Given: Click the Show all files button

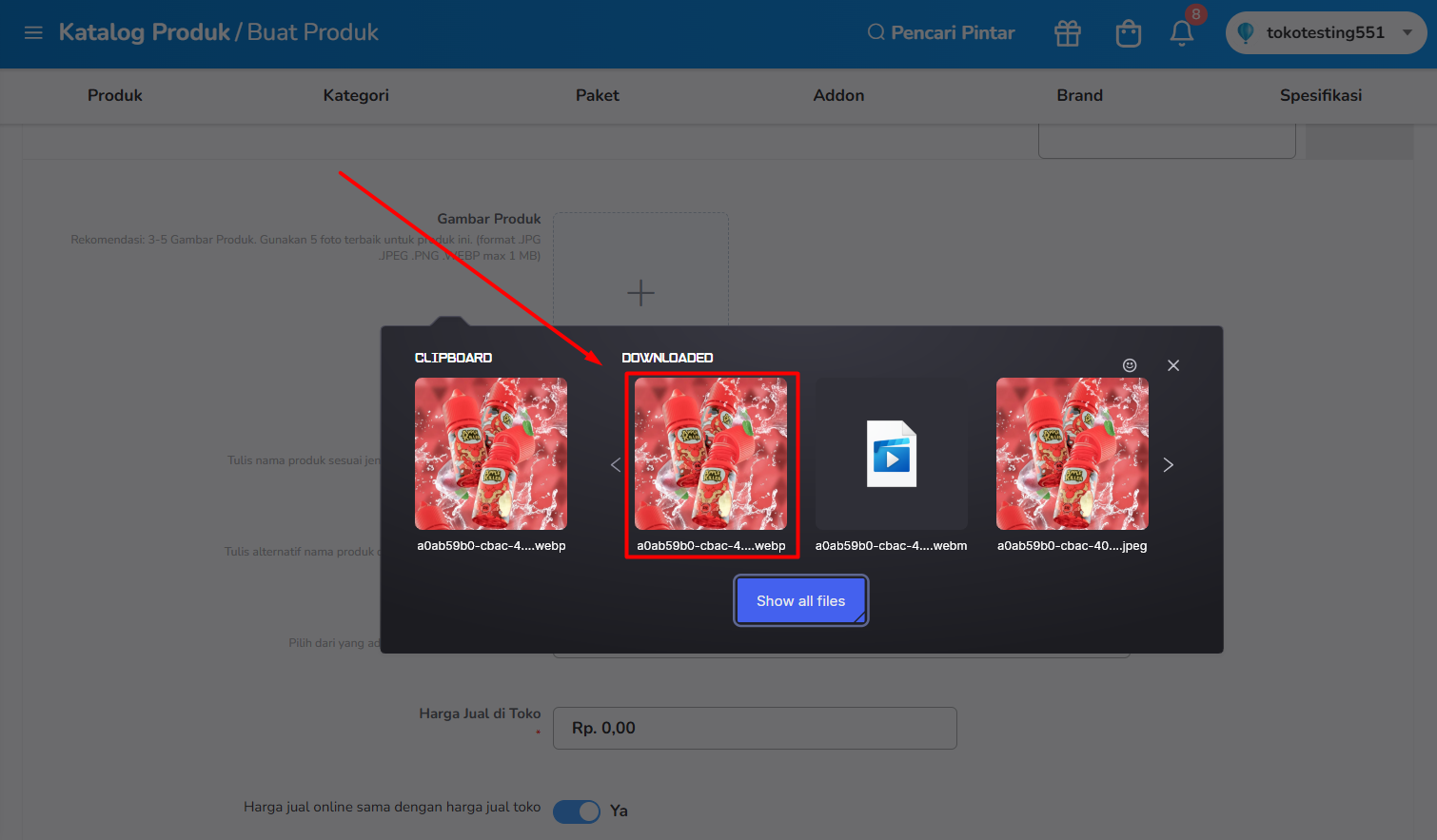Looking at the screenshot, I should (801, 601).
